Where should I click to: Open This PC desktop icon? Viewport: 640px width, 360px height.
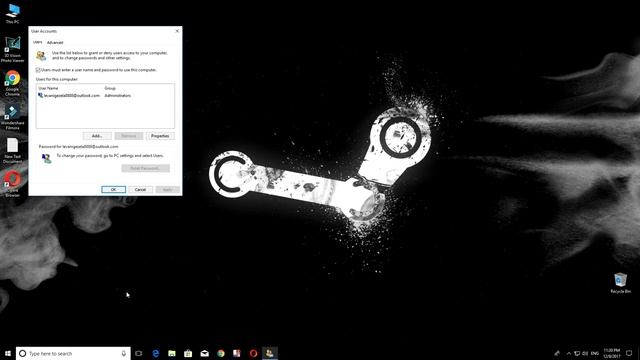(12, 13)
